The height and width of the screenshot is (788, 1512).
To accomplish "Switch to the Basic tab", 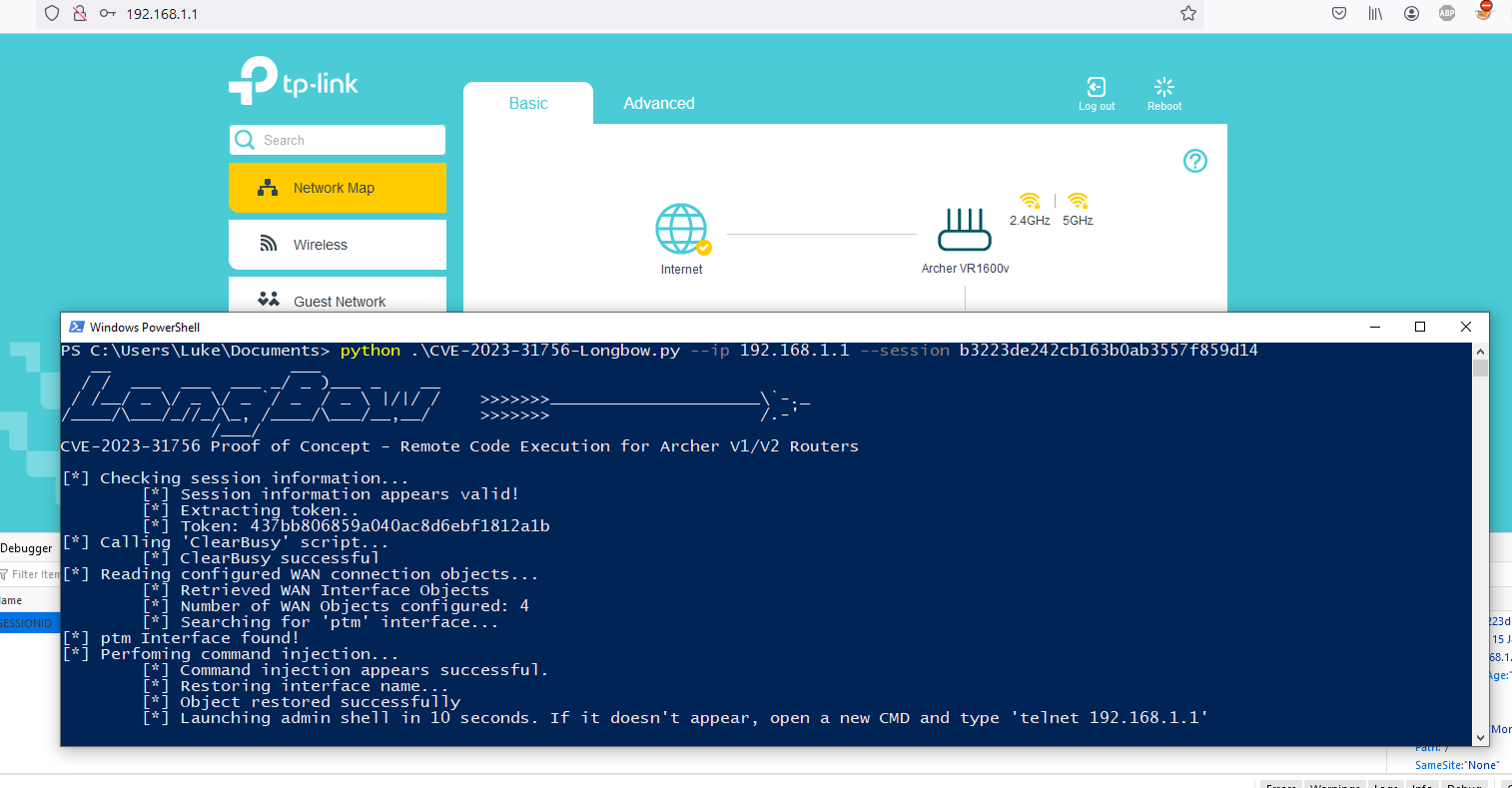I will coord(528,103).
